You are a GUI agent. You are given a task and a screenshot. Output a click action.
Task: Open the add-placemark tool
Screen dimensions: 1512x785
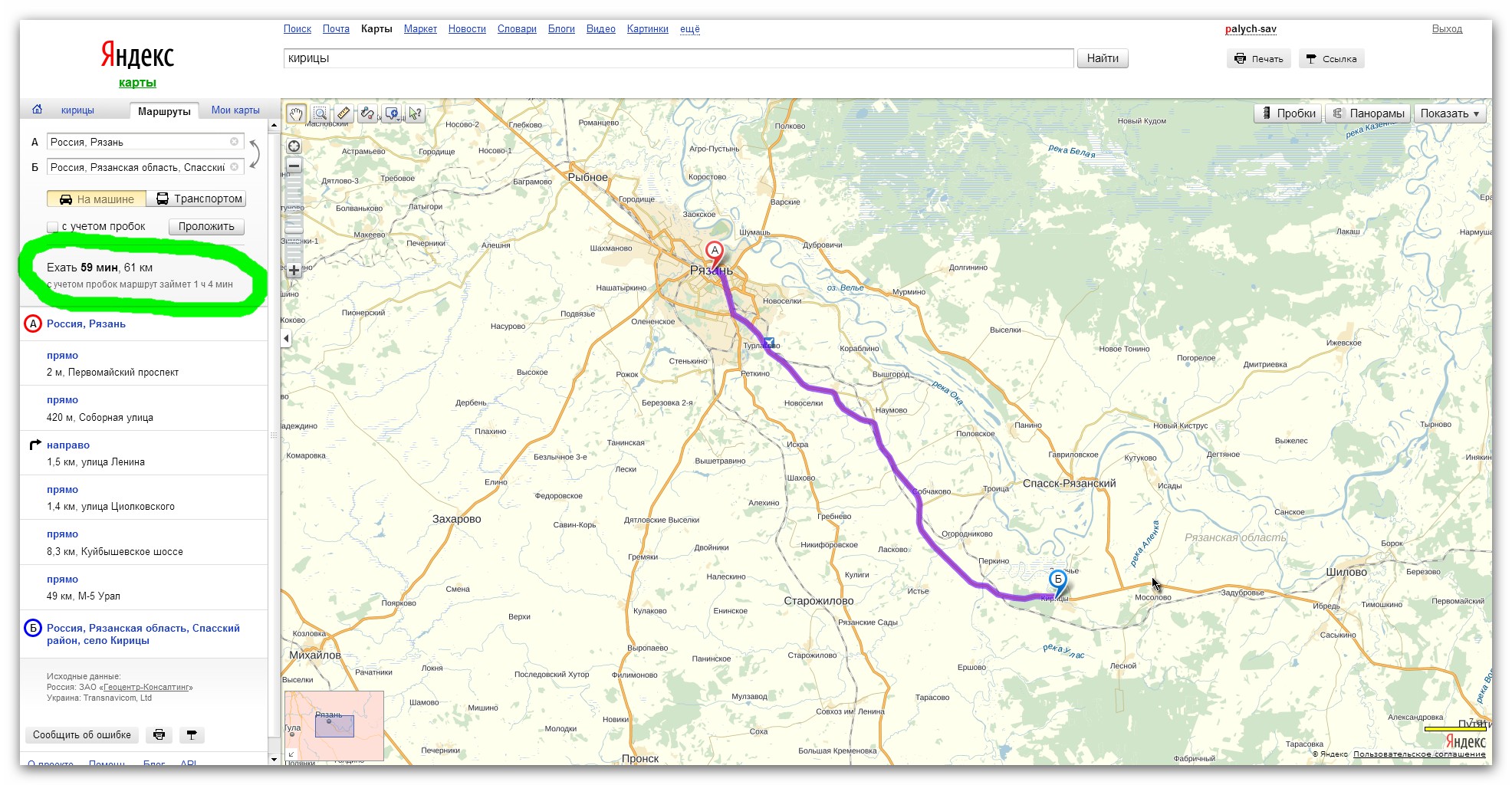click(x=392, y=113)
